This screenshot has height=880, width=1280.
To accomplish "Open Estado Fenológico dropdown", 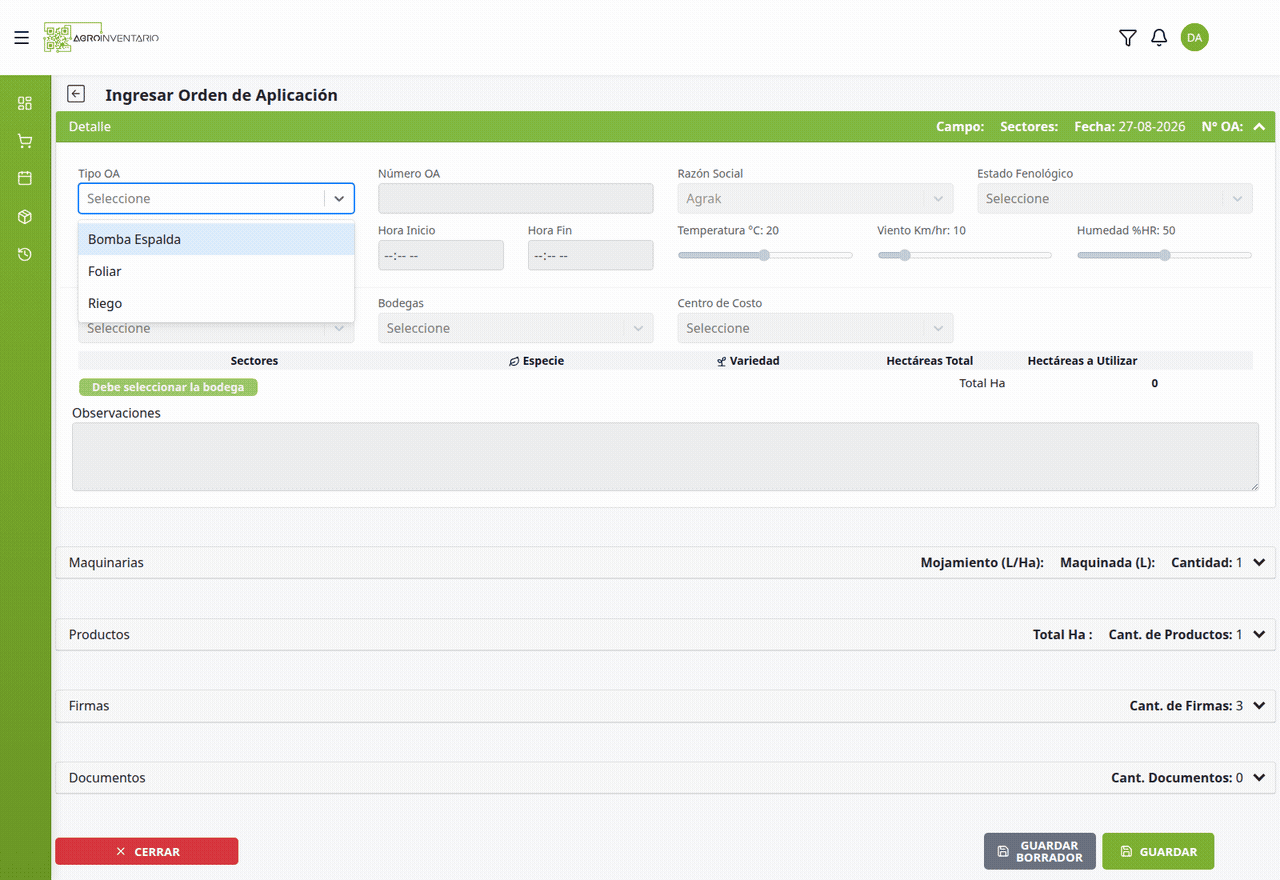I will pyautogui.click(x=1115, y=198).
